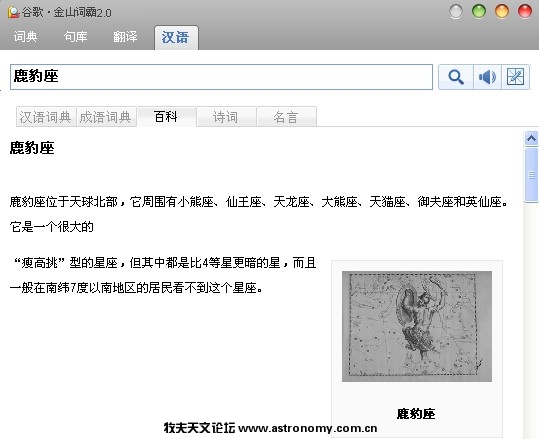Click the green round window button
Image resolution: width=539 pixels, height=439 pixels.
click(x=479, y=11)
